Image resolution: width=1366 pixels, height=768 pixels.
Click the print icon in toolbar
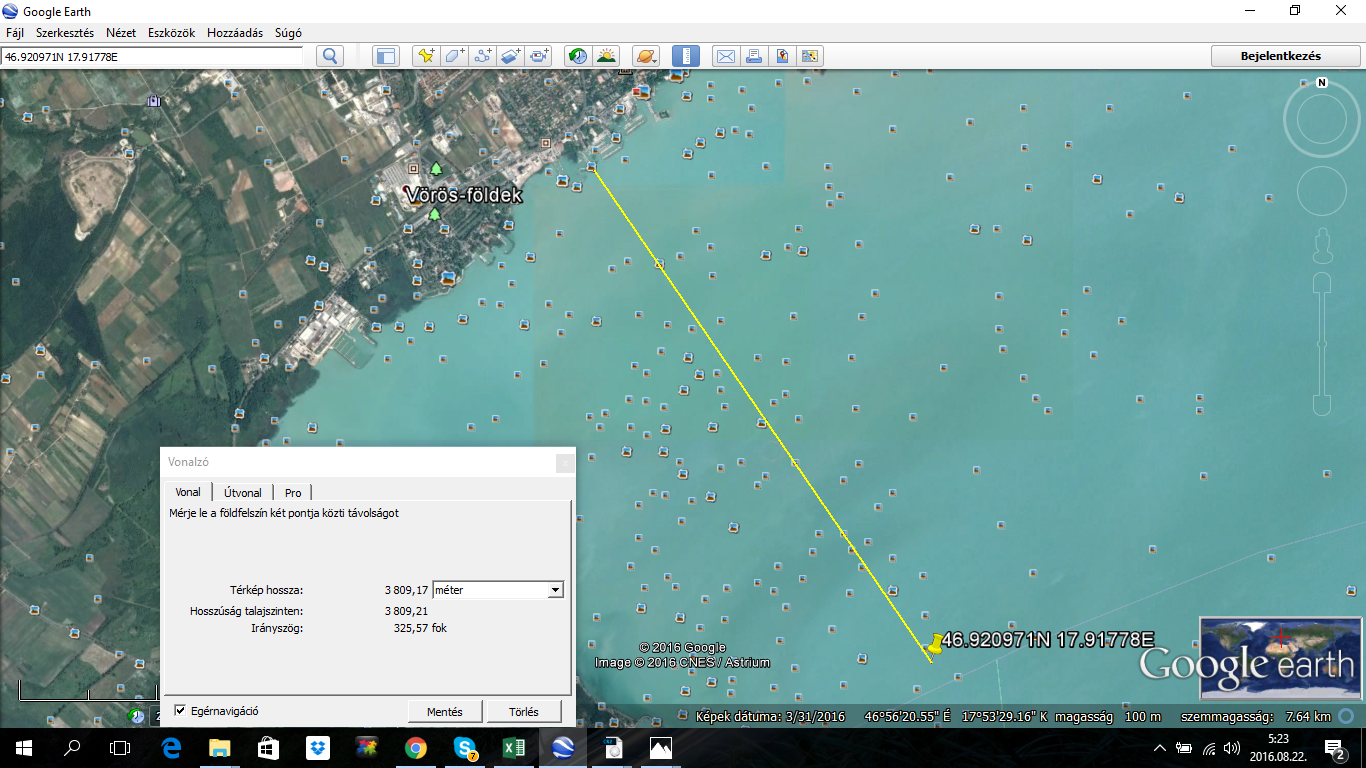pos(754,56)
